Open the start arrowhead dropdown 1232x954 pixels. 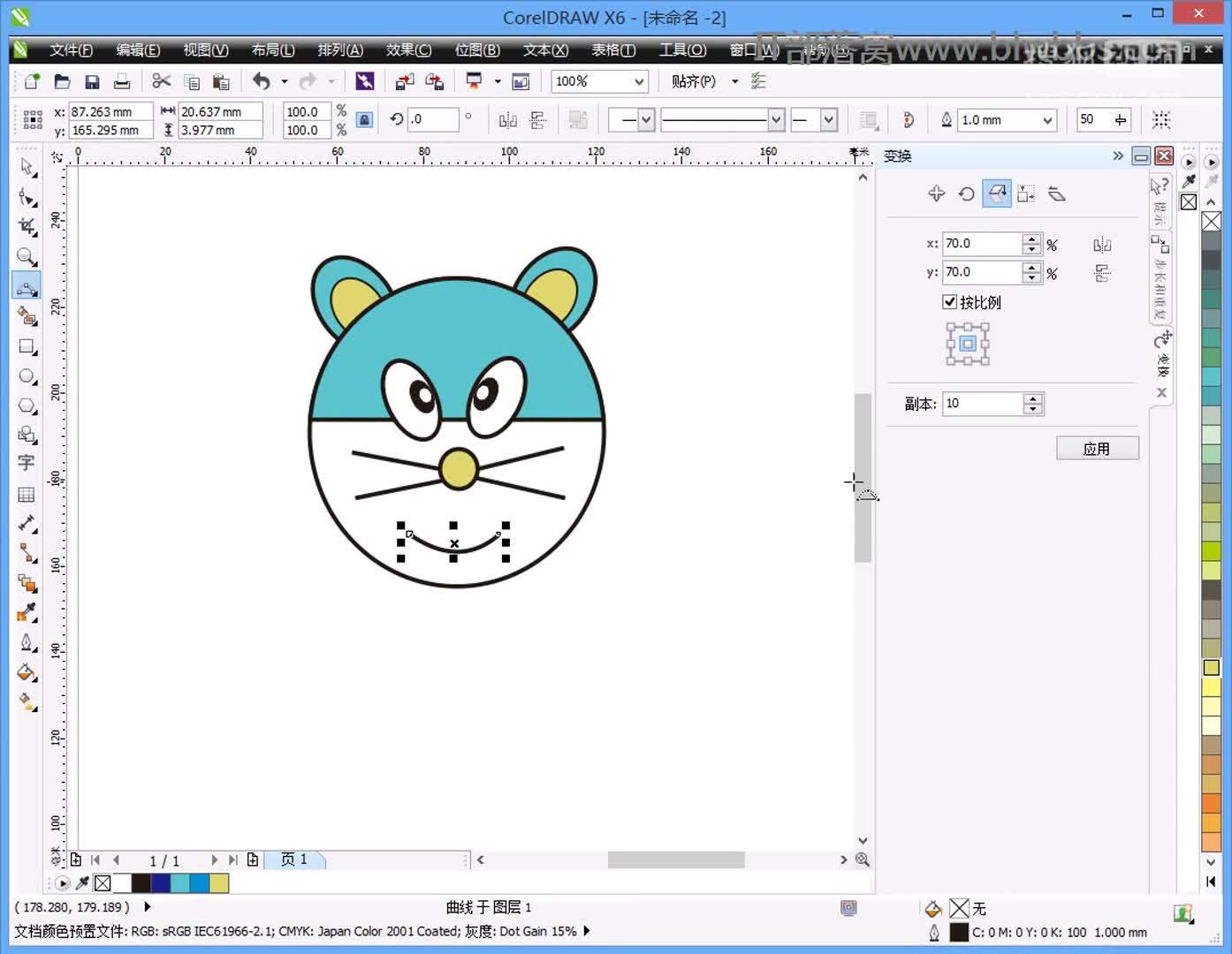pos(646,119)
